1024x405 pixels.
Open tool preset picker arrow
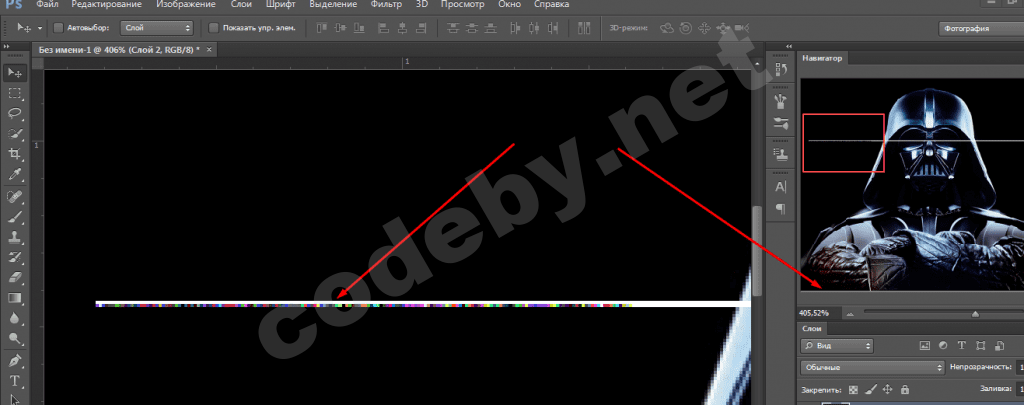pyautogui.click(x=40, y=28)
